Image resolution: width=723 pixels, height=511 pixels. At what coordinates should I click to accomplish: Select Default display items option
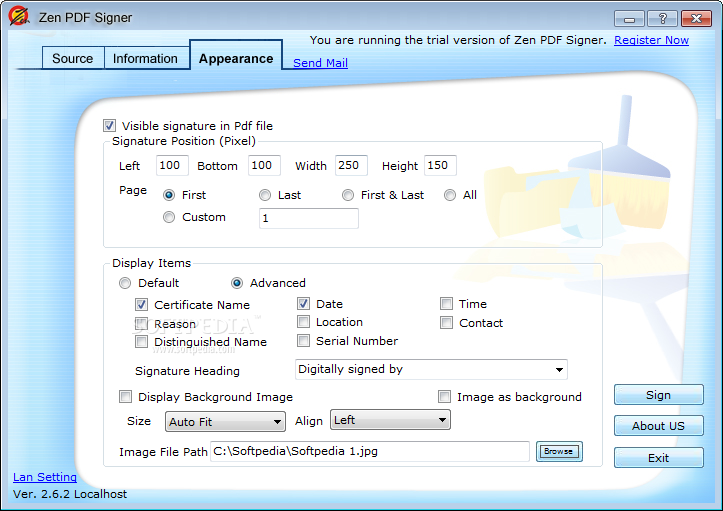click(x=125, y=283)
